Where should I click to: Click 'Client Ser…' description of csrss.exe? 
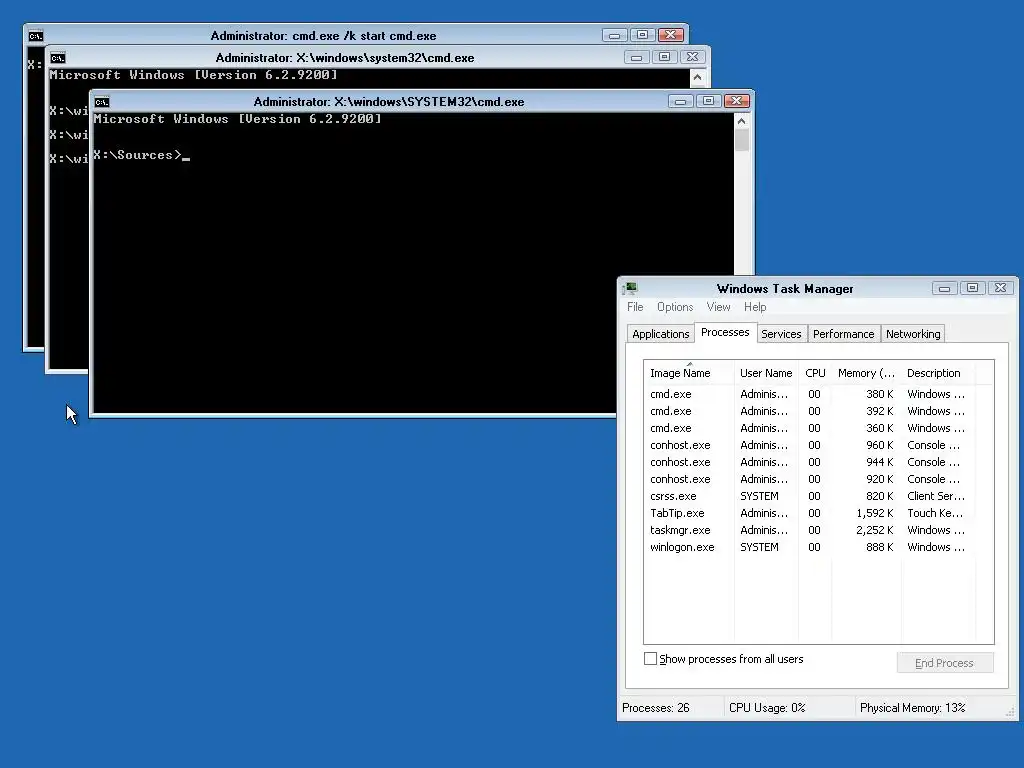pyautogui.click(x=936, y=496)
